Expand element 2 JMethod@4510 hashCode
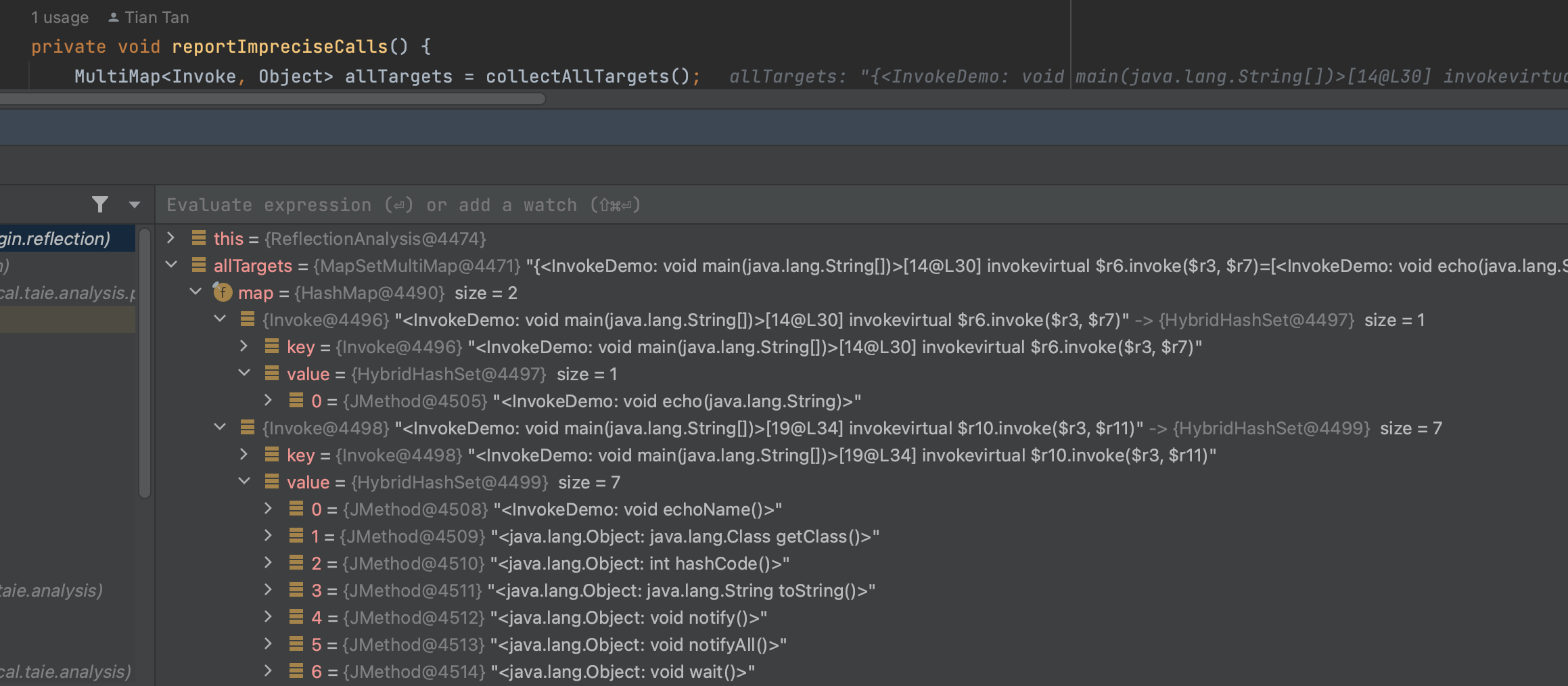The height and width of the screenshot is (686, 1568). (x=269, y=563)
